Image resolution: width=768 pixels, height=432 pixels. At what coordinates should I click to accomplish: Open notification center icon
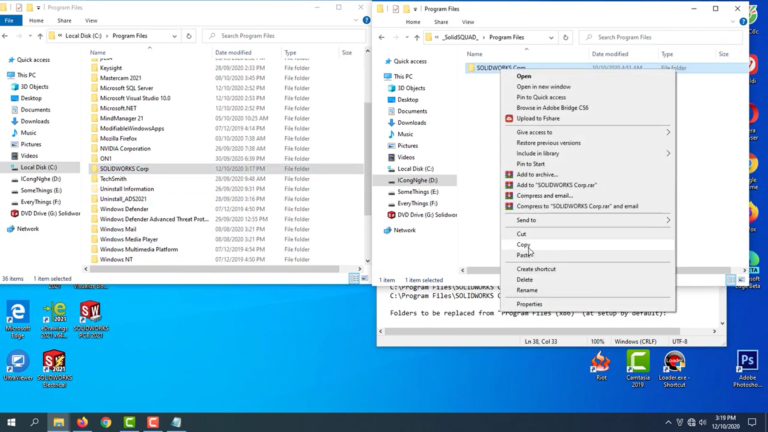coord(752,422)
